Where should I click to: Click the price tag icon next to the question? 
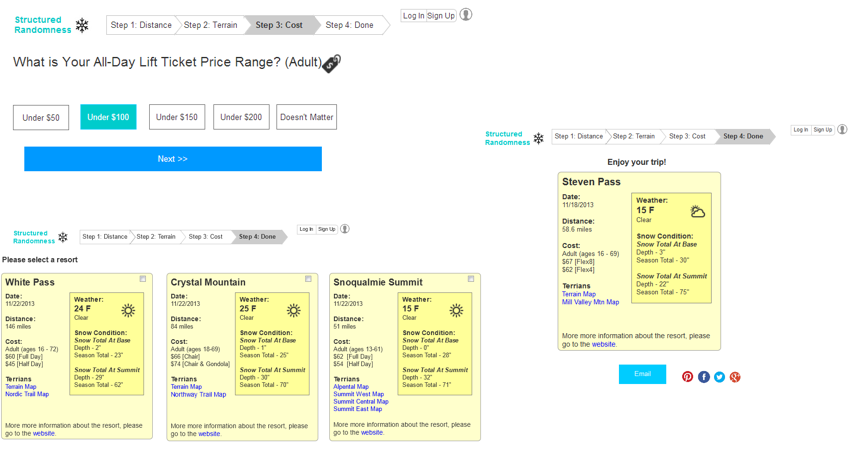click(332, 63)
